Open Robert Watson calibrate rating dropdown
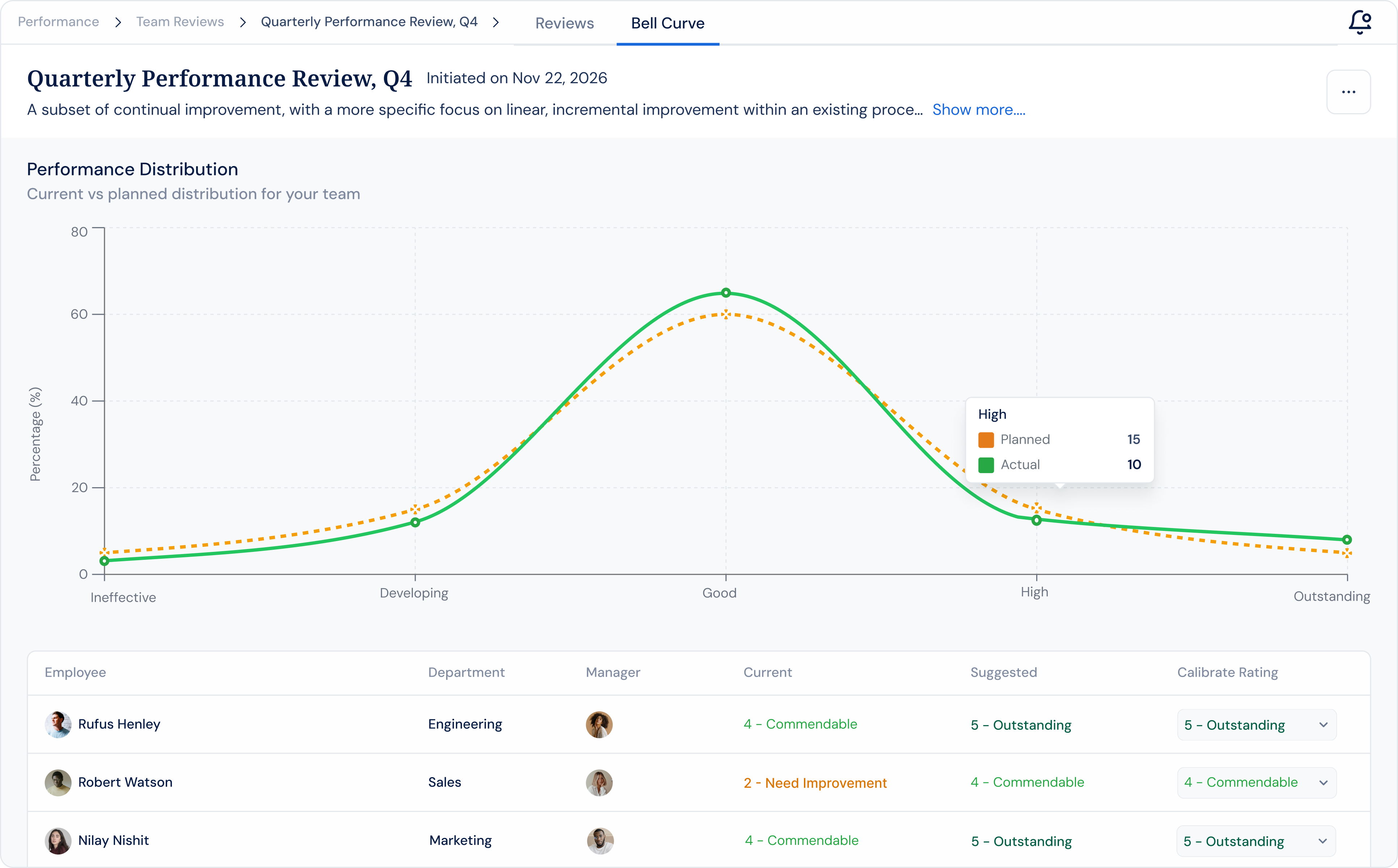1398x868 pixels. (1256, 782)
